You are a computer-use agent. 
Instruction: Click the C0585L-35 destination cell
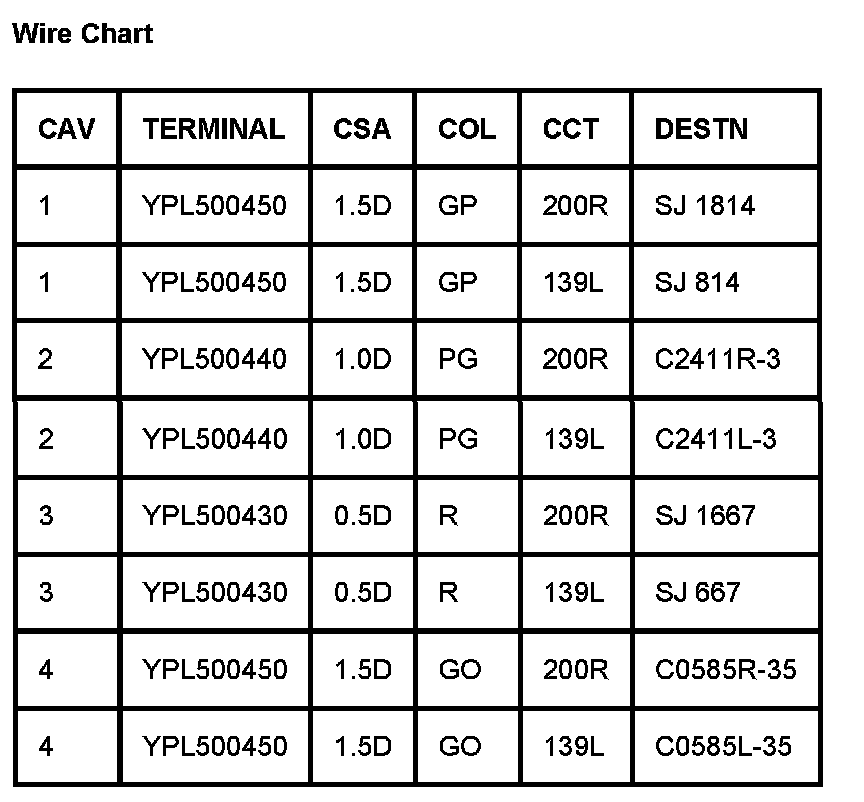(723, 746)
